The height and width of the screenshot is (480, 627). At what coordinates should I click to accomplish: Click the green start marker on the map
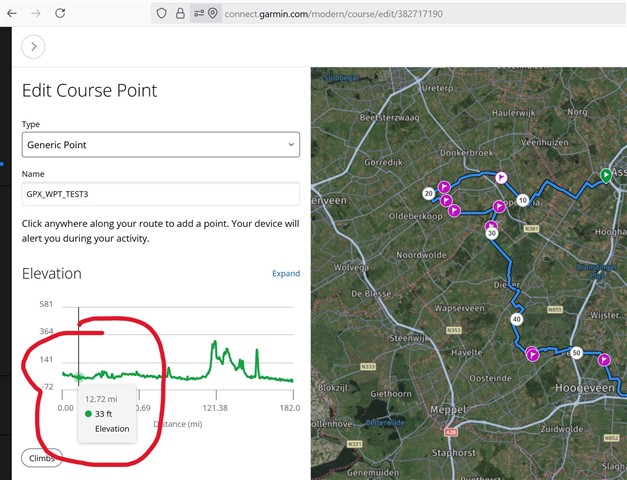click(x=606, y=175)
